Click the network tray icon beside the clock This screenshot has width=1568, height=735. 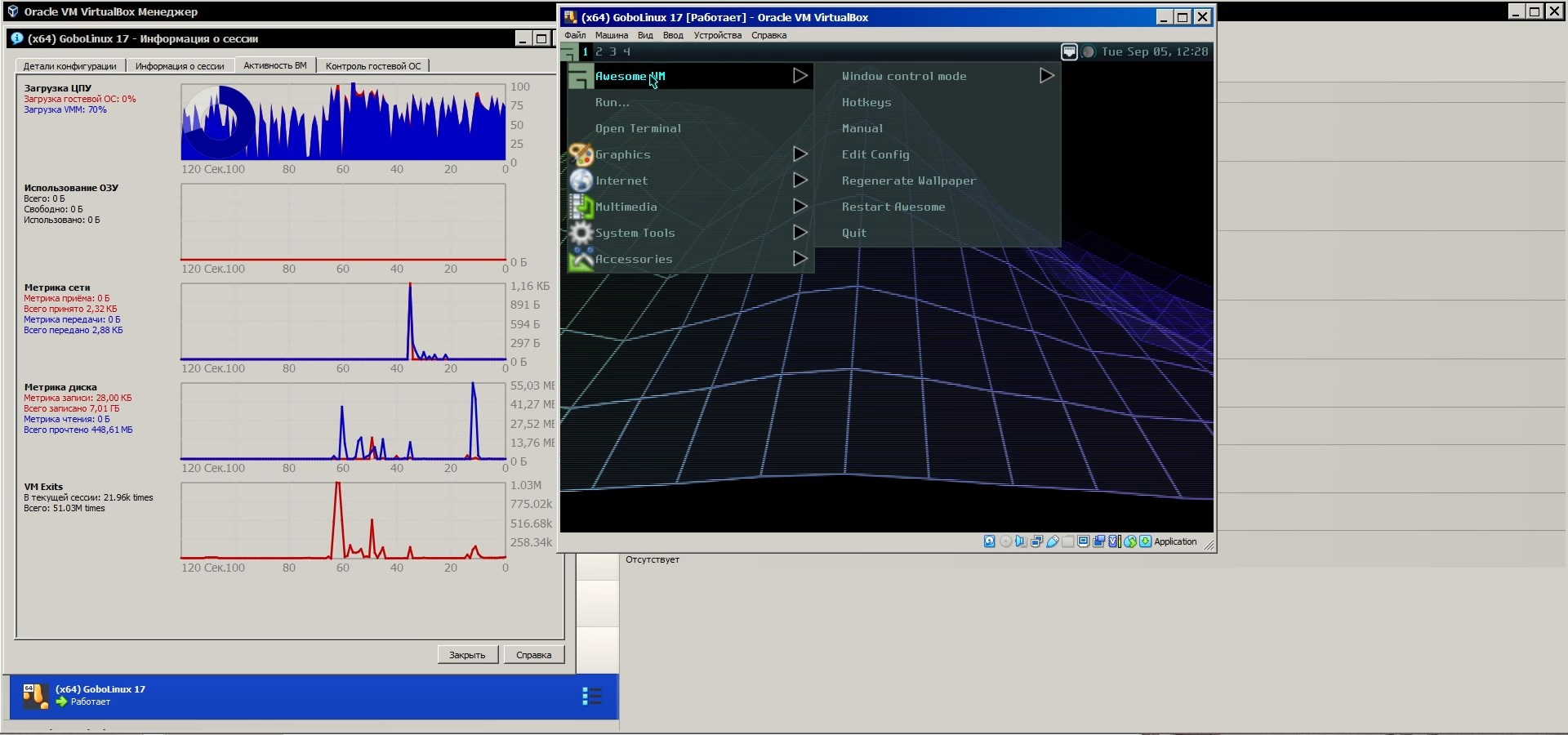pos(1069,51)
